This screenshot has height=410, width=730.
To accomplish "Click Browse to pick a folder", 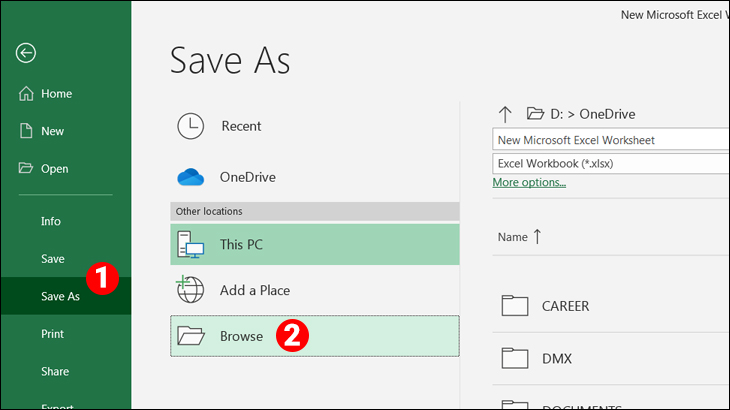I will [315, 336].
